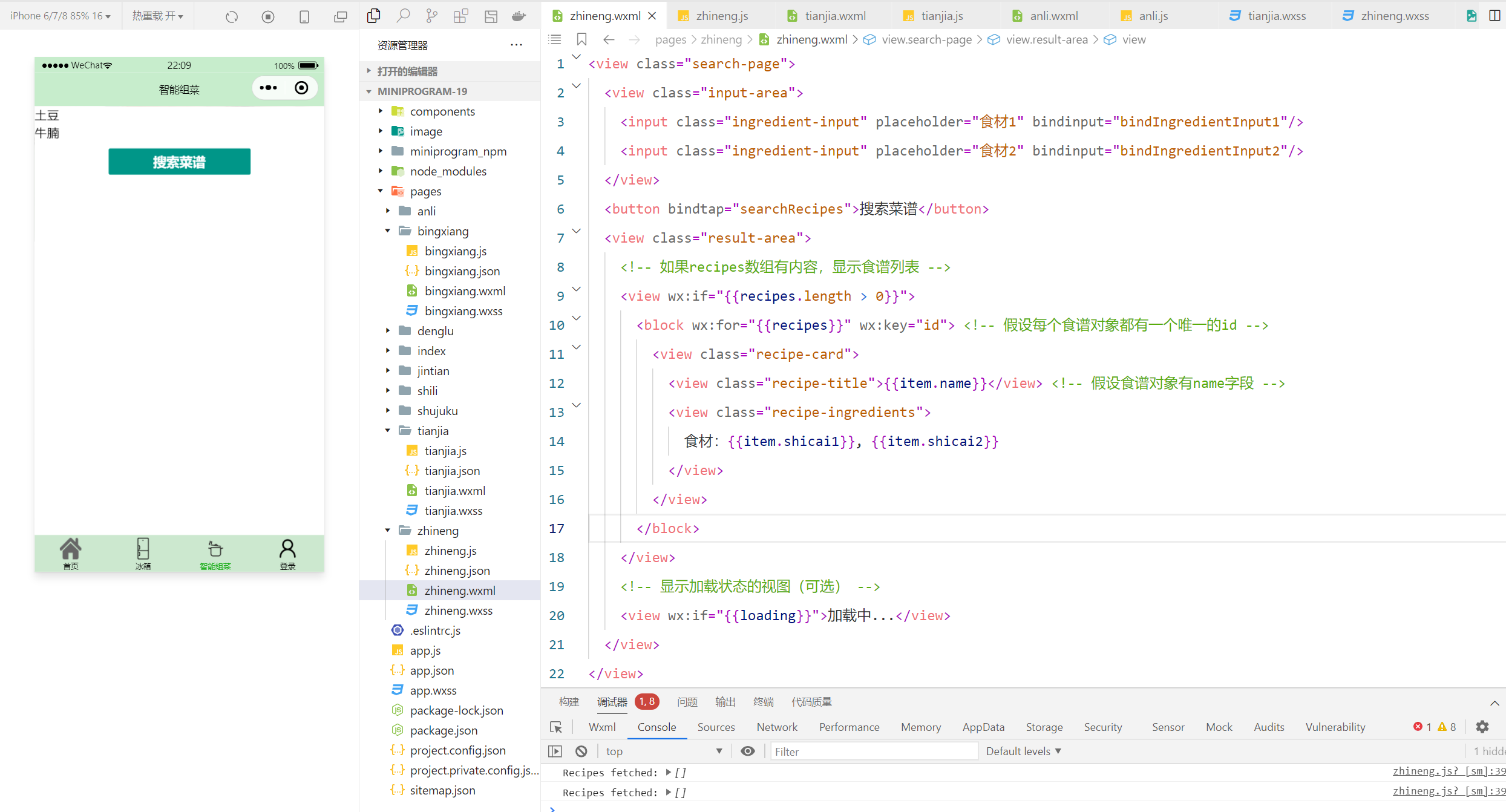Open the tianjia.wxml file in tree
Viewport: 1506px width, 812px height.
(x=454, y=491)
